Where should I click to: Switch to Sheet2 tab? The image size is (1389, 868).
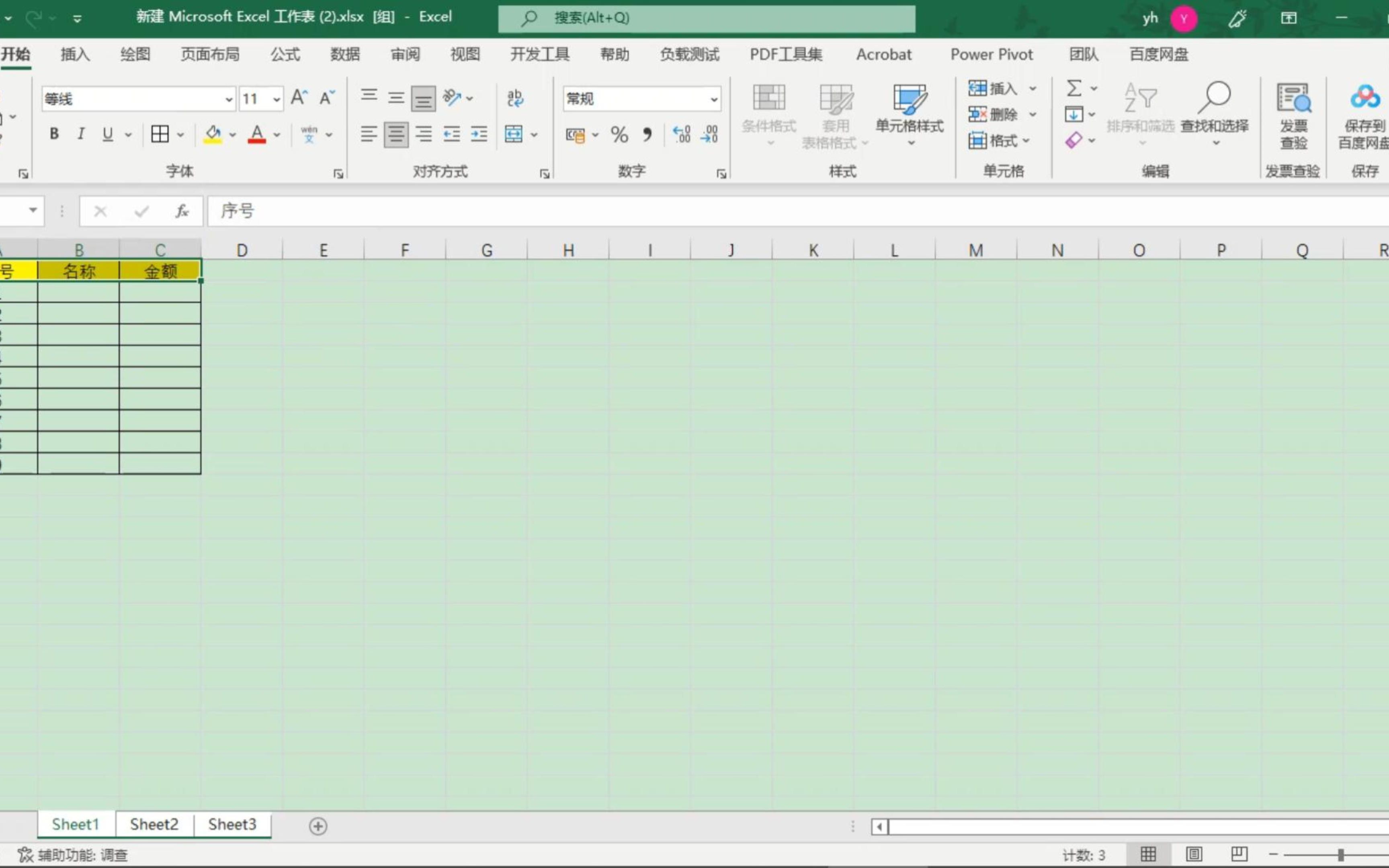(x=154, y=824)
